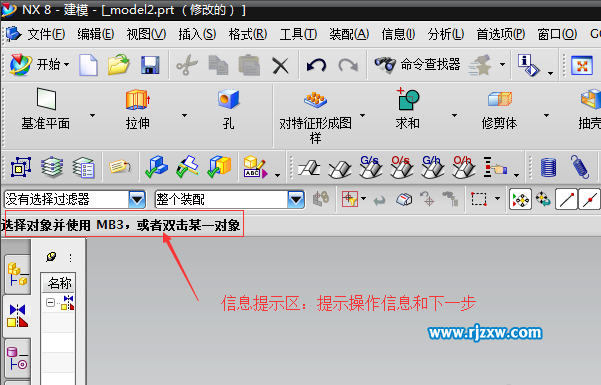Expand the 基准平面 dropdown arrow

tap(92, 115)
